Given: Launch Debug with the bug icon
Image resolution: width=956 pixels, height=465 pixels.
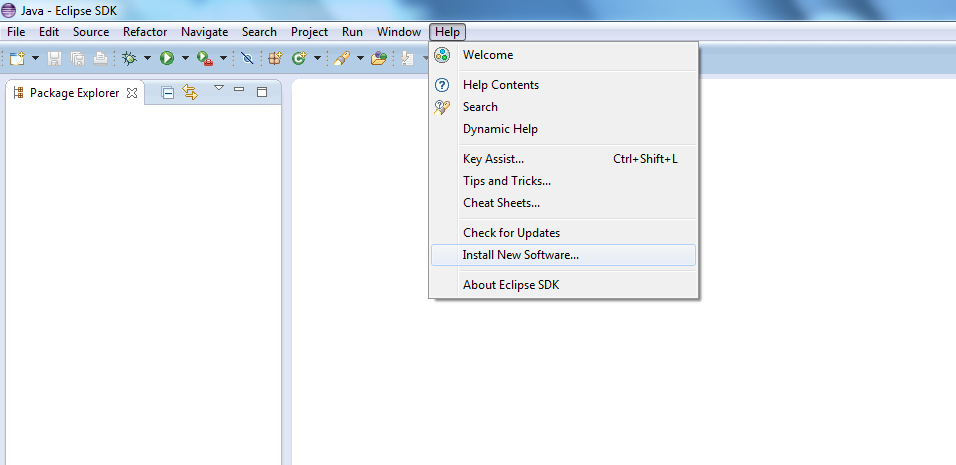Looking at the screenshot, I should (x=129, y=59).
